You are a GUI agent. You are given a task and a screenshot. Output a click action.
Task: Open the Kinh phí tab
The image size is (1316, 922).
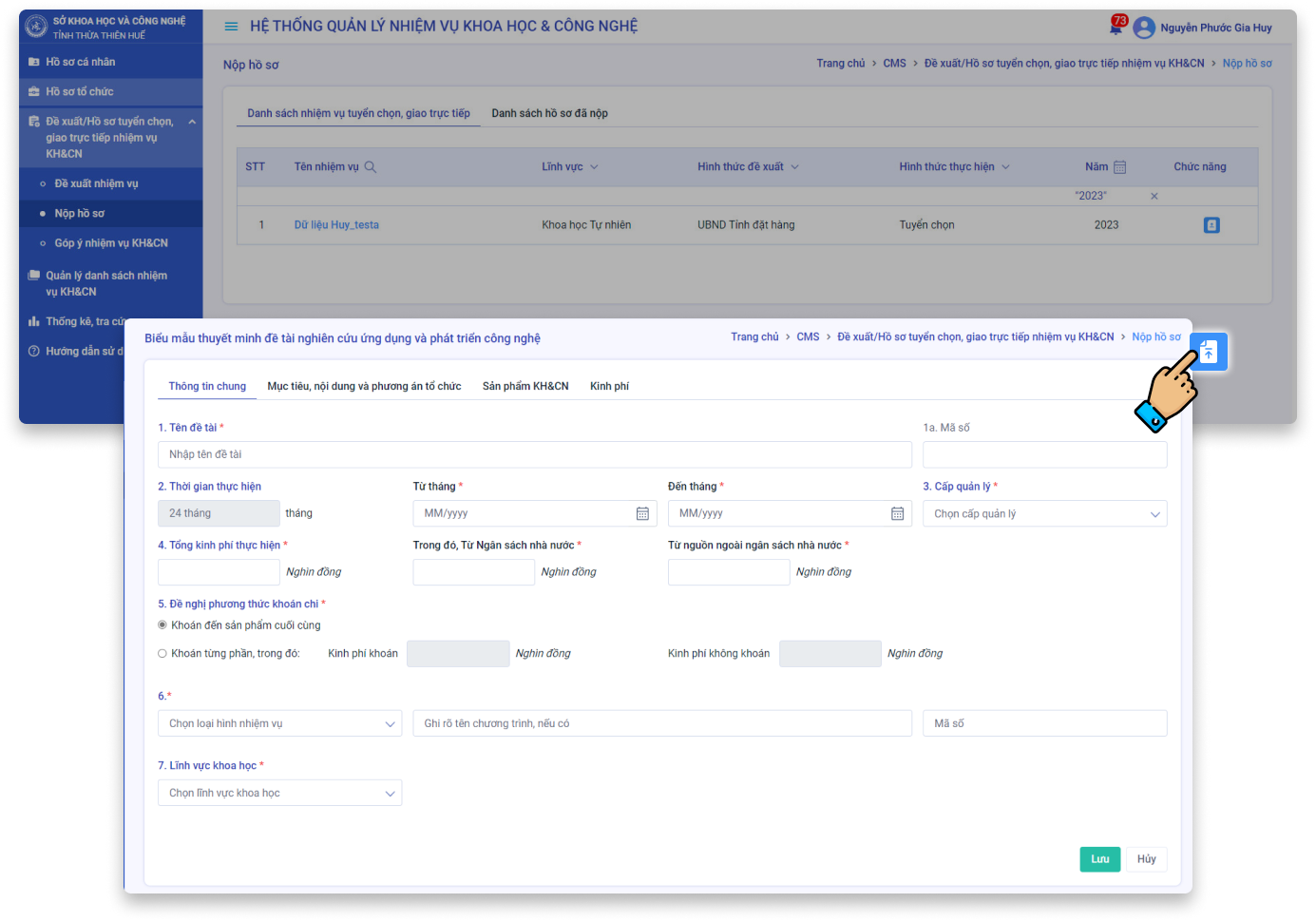[609, 387]
